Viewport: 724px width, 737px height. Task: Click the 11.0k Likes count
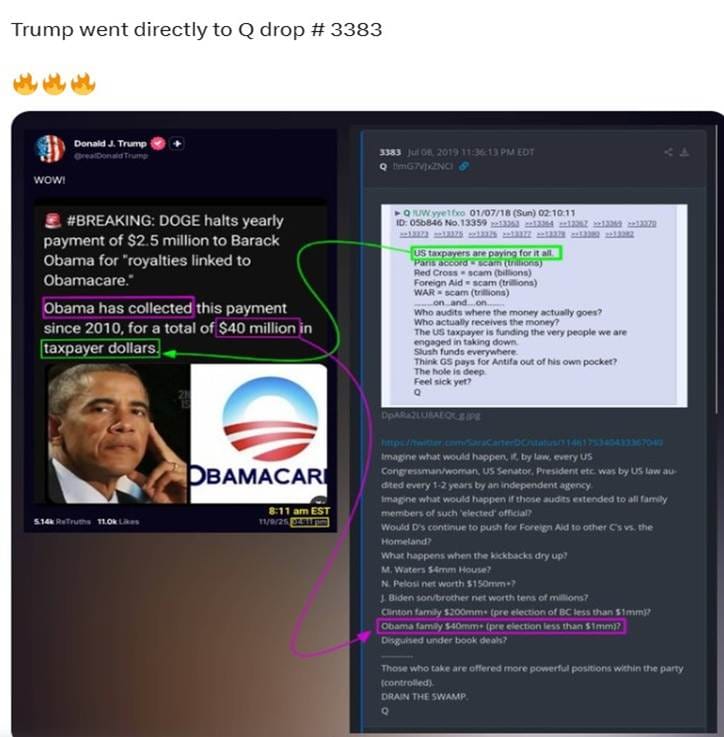point(118,521)
